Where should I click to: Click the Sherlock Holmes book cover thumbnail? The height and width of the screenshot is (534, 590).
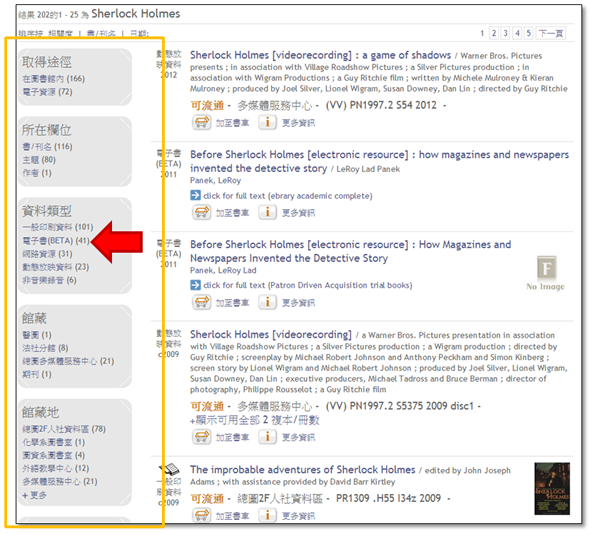[x=552, y=488]
